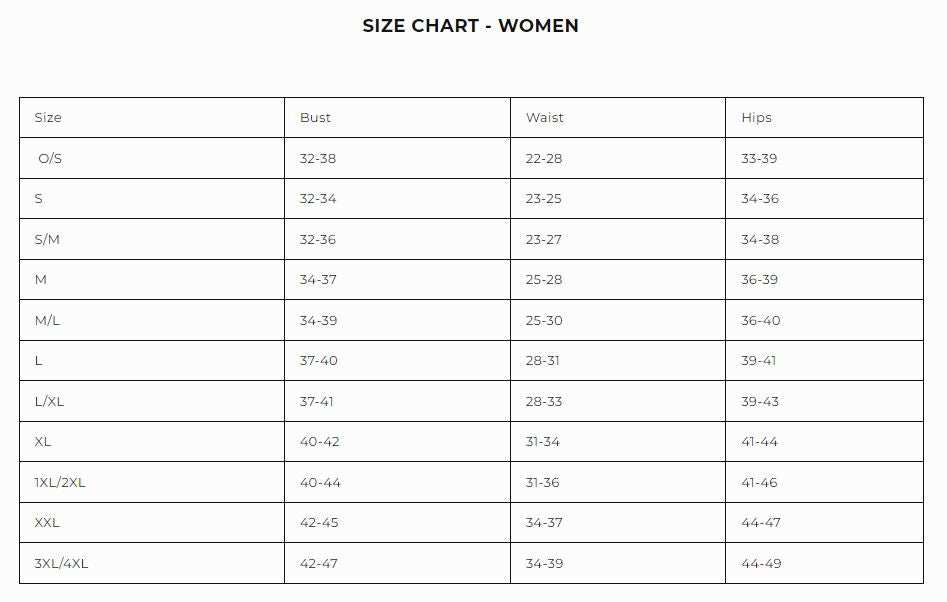Screen dimensions: 947x602
Task: Select waist value '28-33' for L/XL
Action: click(544, 402)
